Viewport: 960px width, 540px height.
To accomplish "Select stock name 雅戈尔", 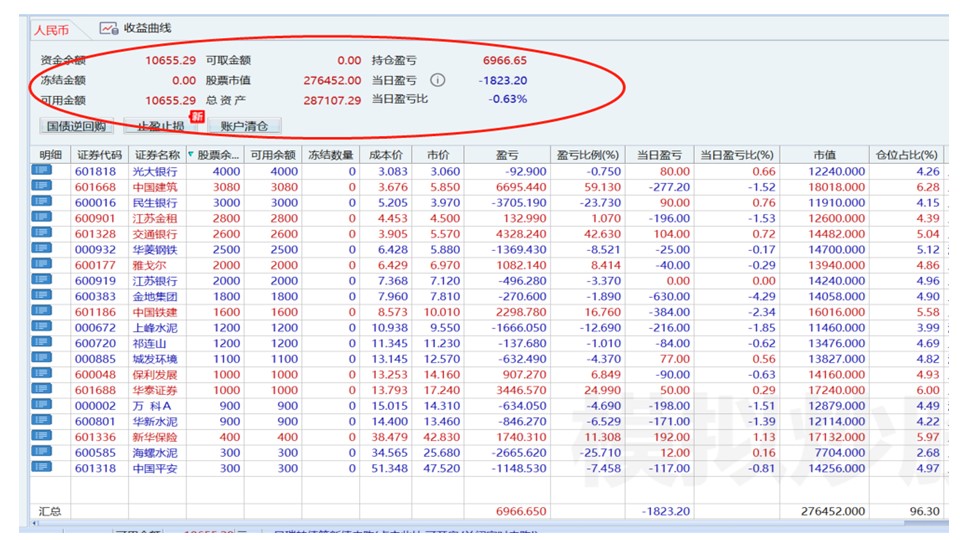I will pyautogui.click(x=149, y=265).
